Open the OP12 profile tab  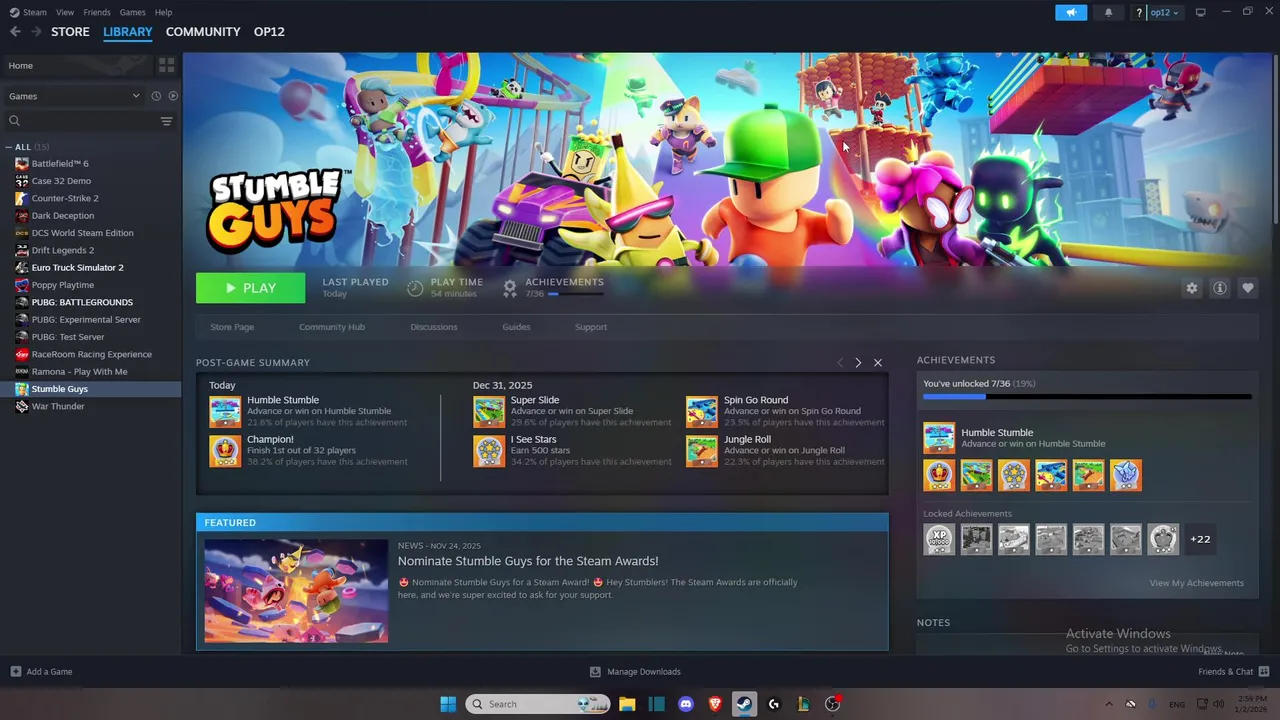[x=269, y=32]
